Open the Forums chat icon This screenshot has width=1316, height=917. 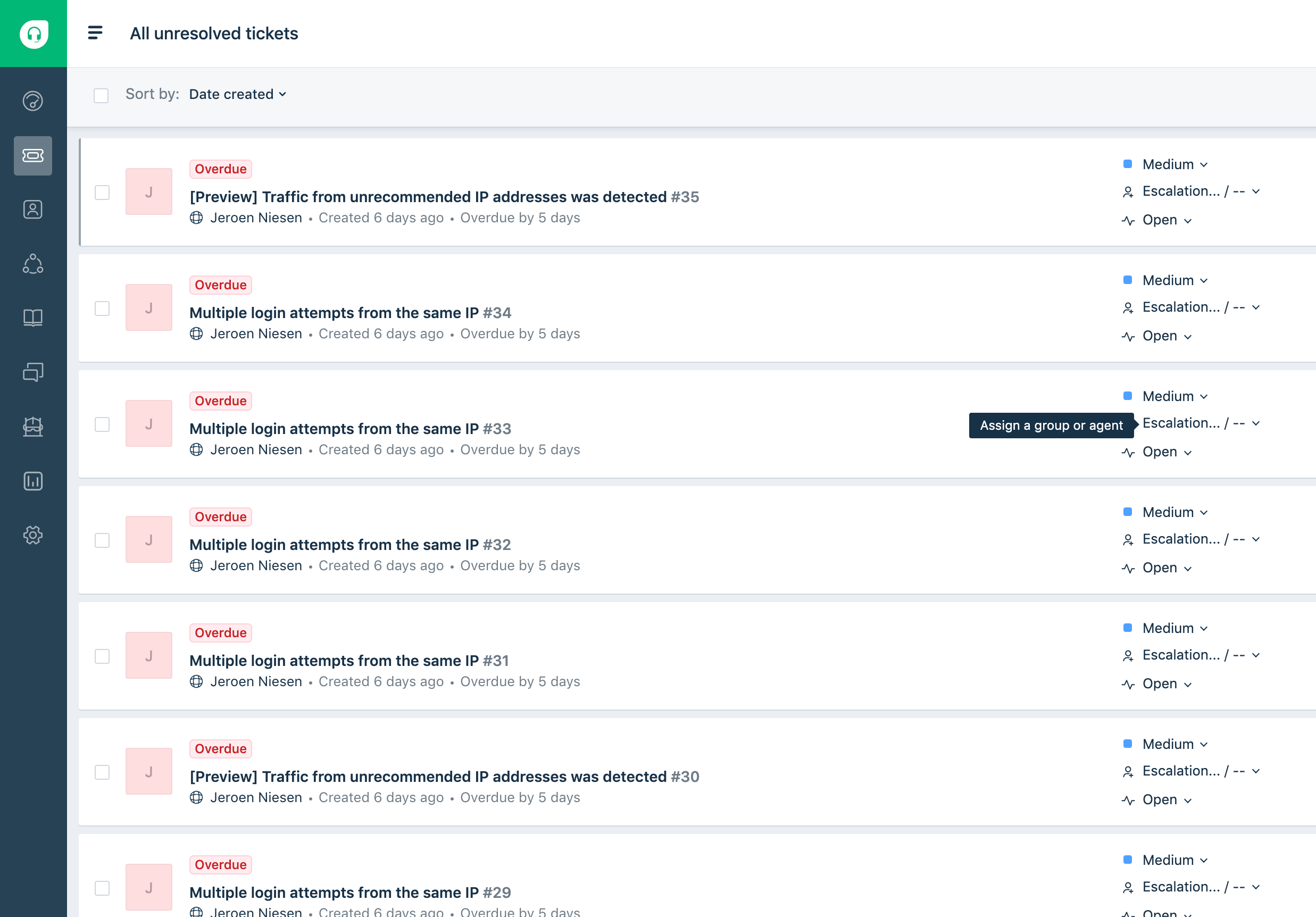click(32, 372)
